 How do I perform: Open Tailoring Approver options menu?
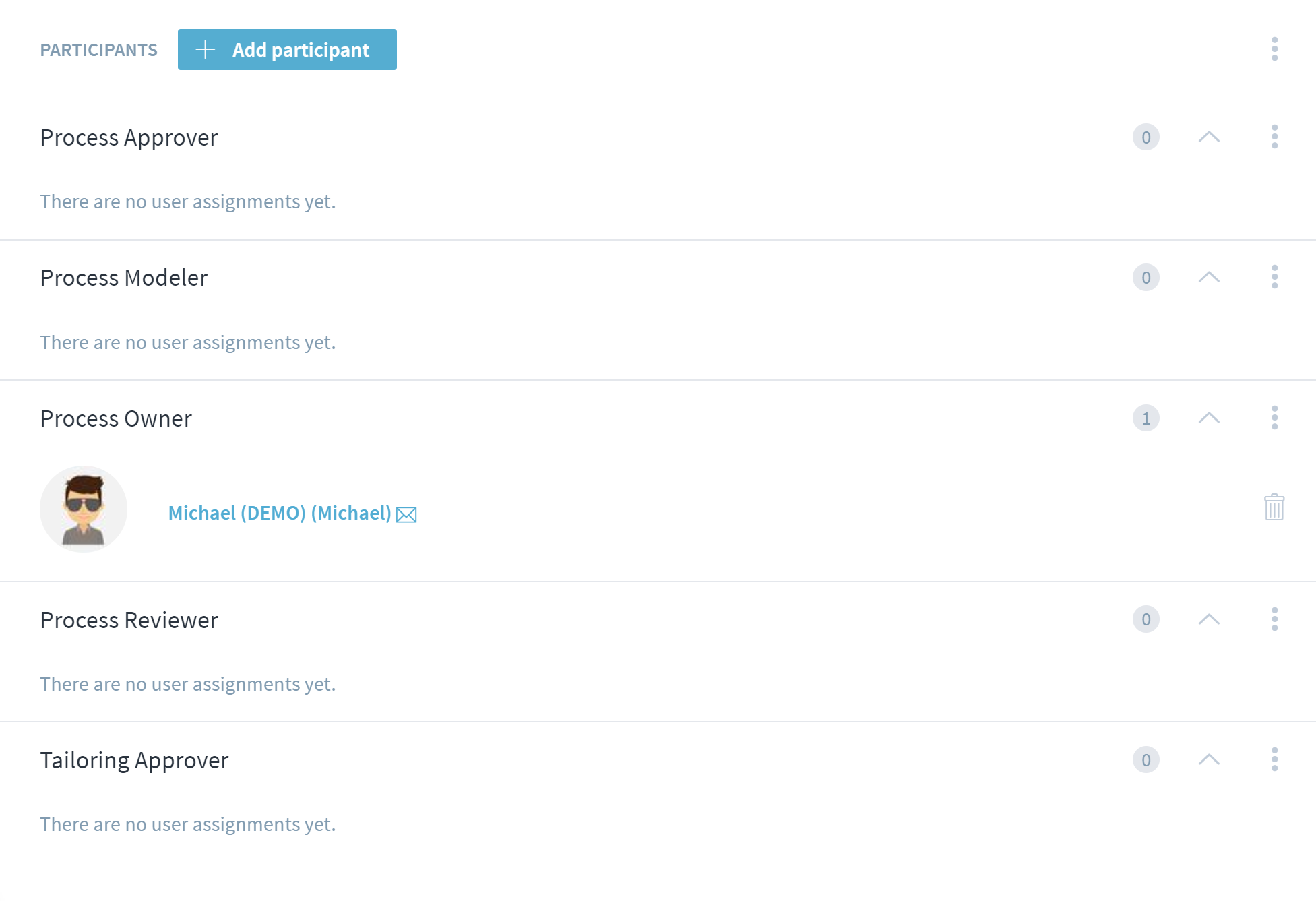click(1274, 759)
